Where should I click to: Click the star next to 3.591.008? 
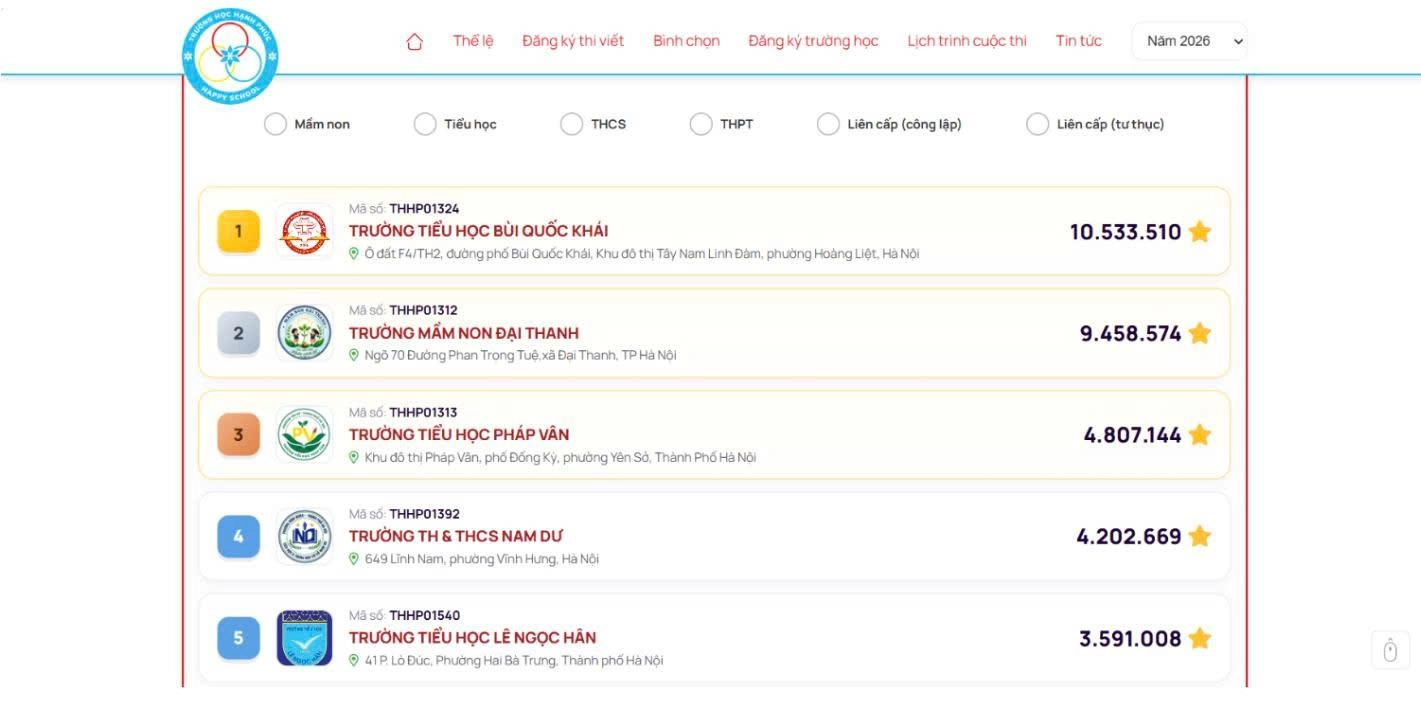1200,639
